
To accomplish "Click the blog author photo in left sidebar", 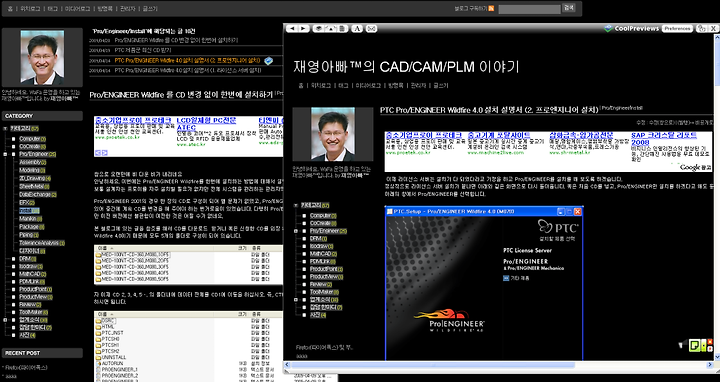I will [x=42, y=57].
